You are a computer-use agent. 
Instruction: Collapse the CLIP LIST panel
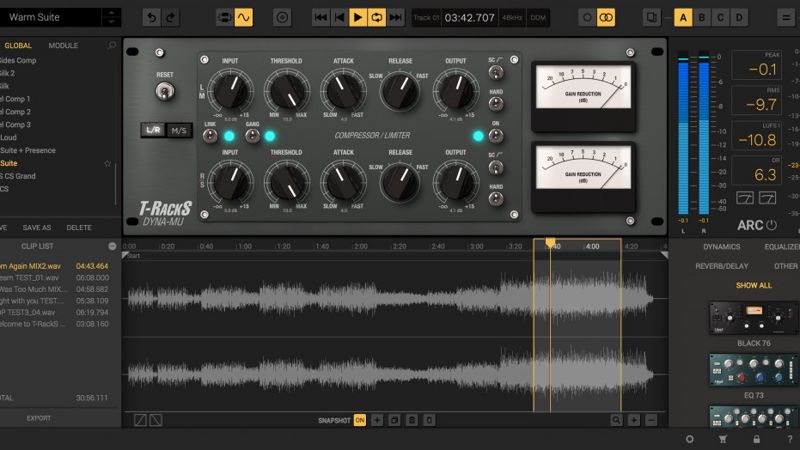pyautogui.click(x=112, y=246)
